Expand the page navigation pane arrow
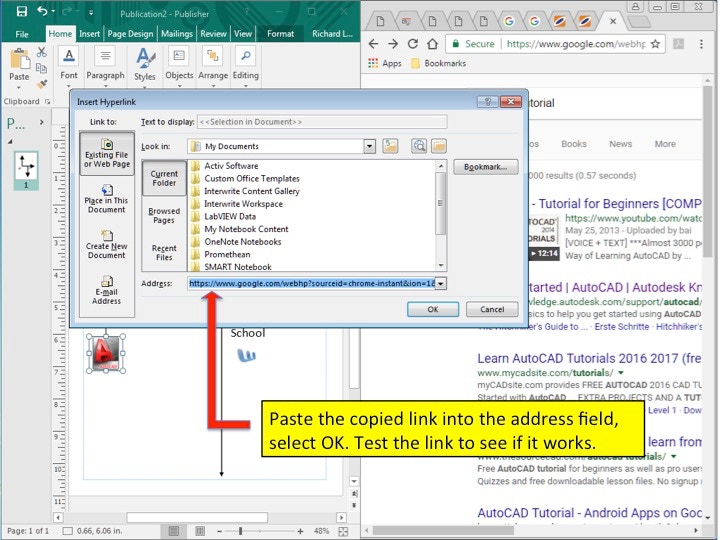 (x=42, y=122)
